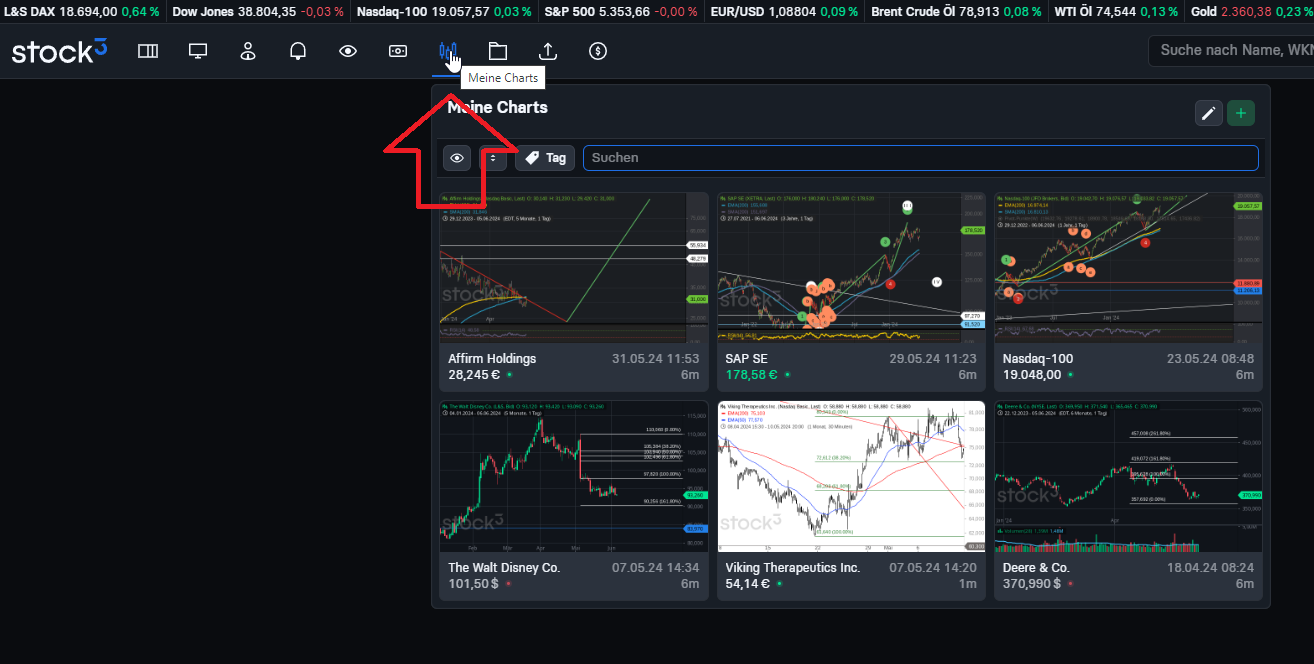Click the Tag filter button

[x=545, y=158]
